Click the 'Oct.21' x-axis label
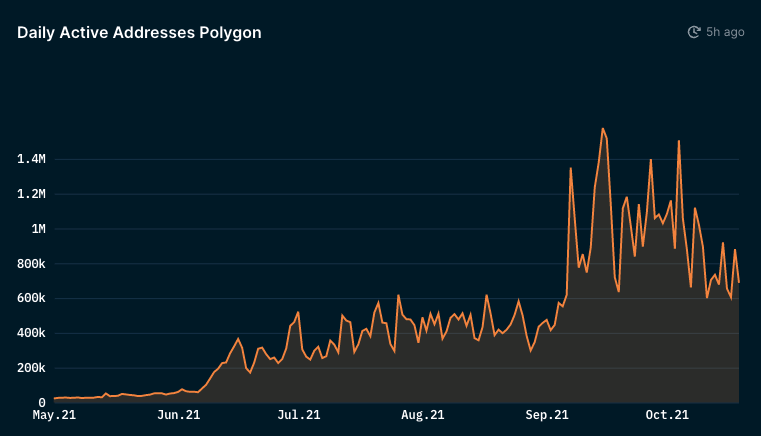This screenshot has width=761, height=436. [x=667, y=415]
